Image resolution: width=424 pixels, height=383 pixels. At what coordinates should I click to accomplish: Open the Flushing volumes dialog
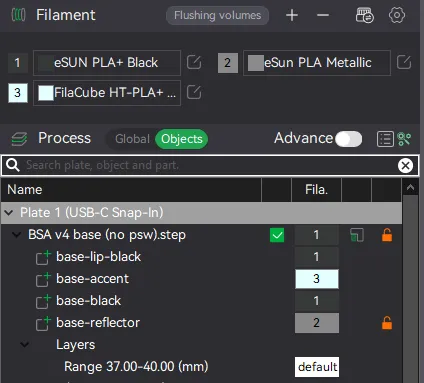(x=217, y=15)
